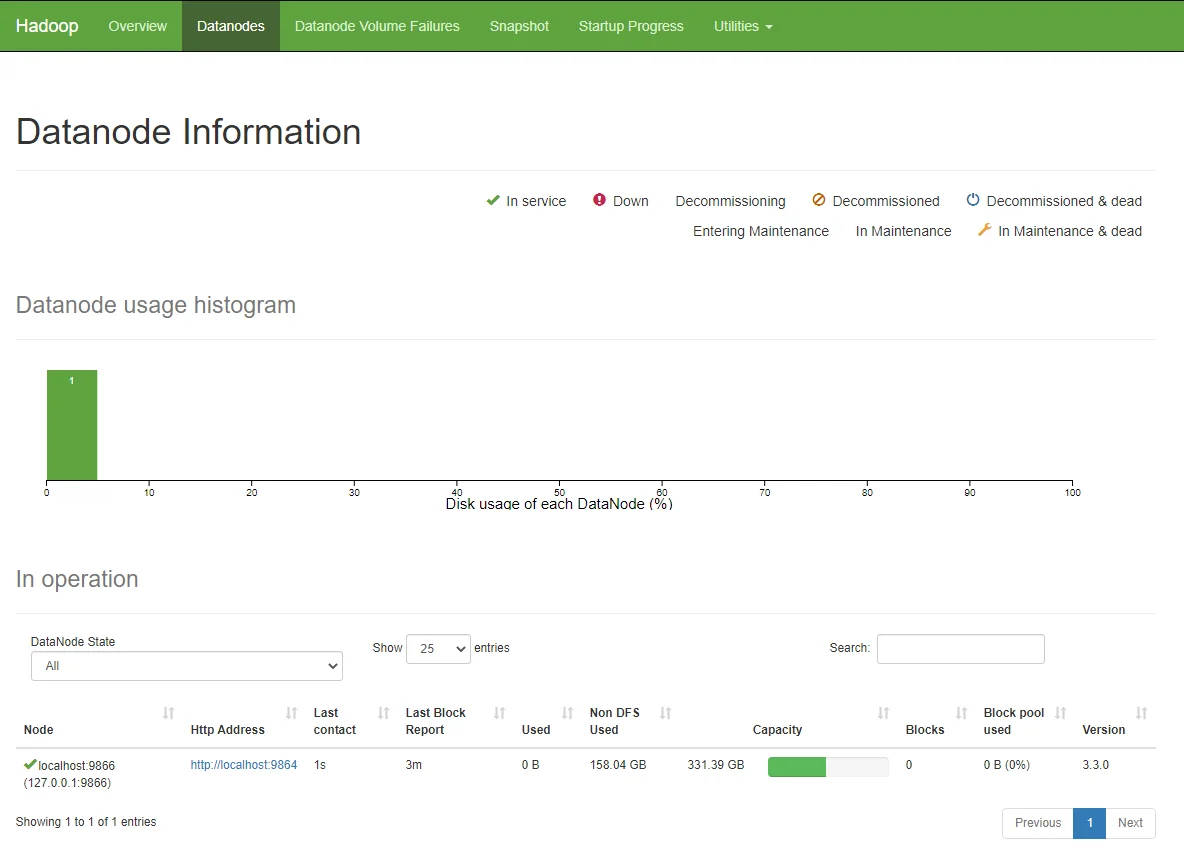The width and height of the screenshot is (1184, 865).
Task: Click the Capacity column sort icon
Action: click(x=883, y=713)
